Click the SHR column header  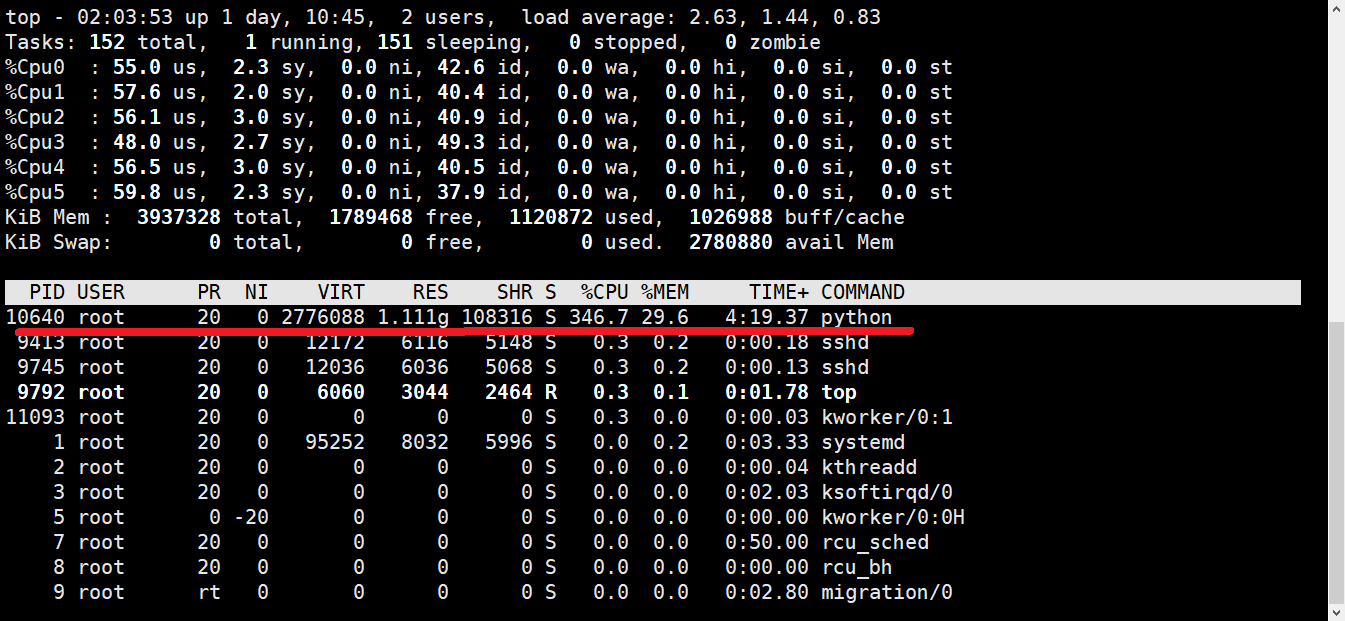tap(515, 292)
